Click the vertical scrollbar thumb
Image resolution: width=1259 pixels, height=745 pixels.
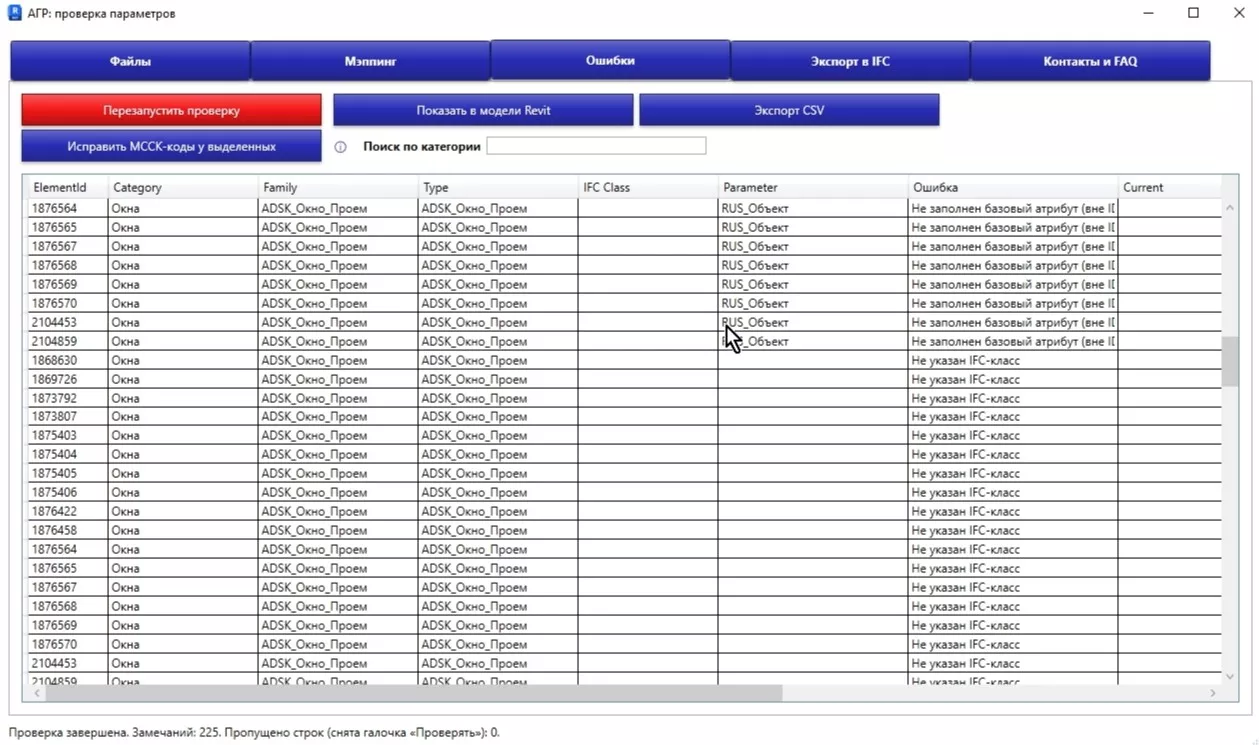point(1230,361)
